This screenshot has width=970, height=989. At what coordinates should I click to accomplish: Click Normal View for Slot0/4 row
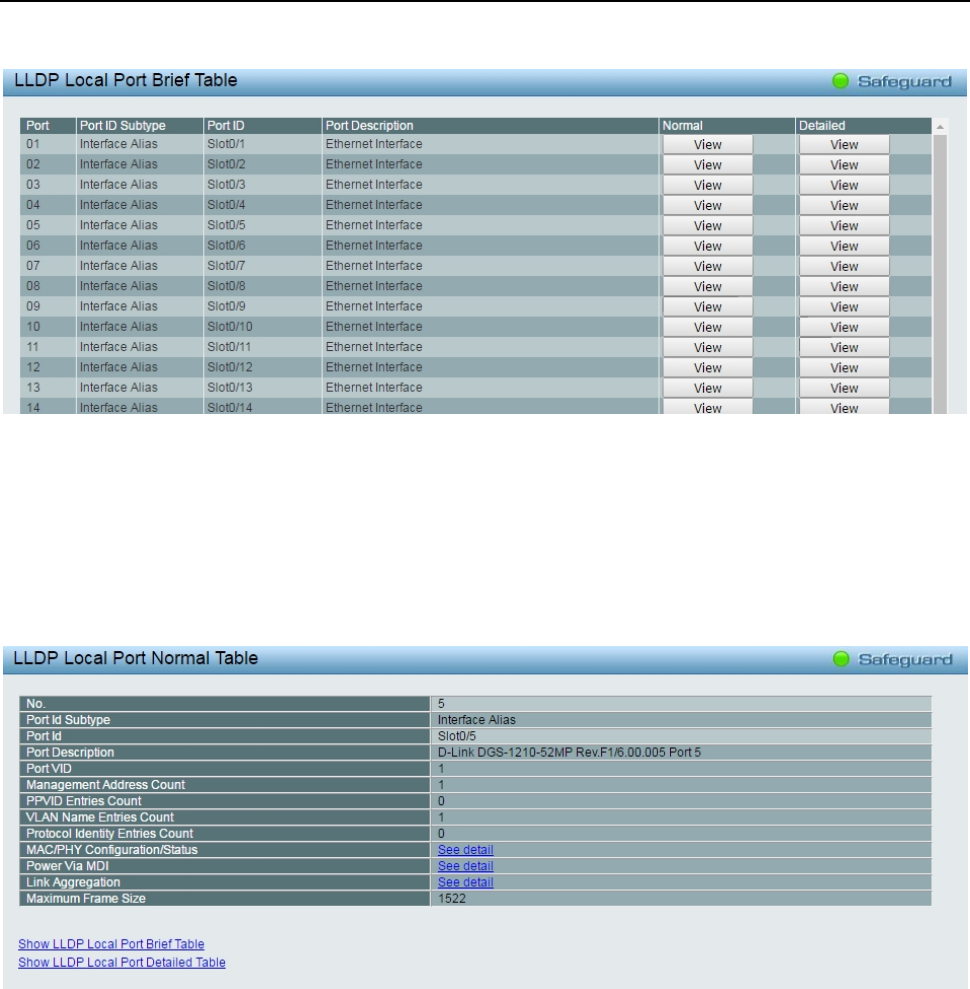pyautogui.click(x=707, y=205)
